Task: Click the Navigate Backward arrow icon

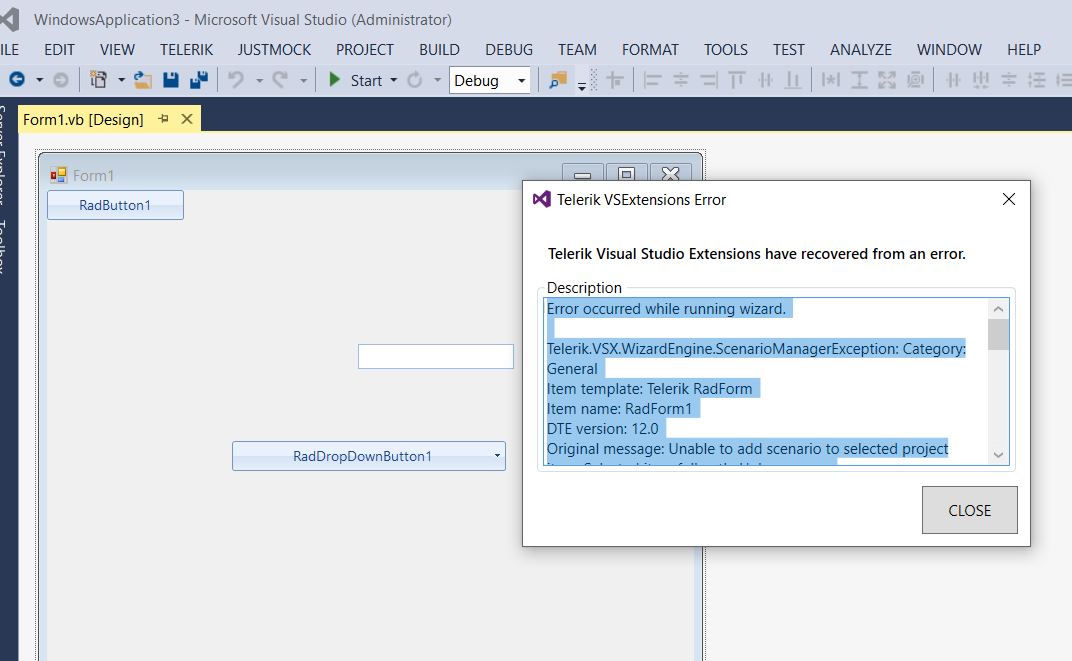Action: click(17, 80)
